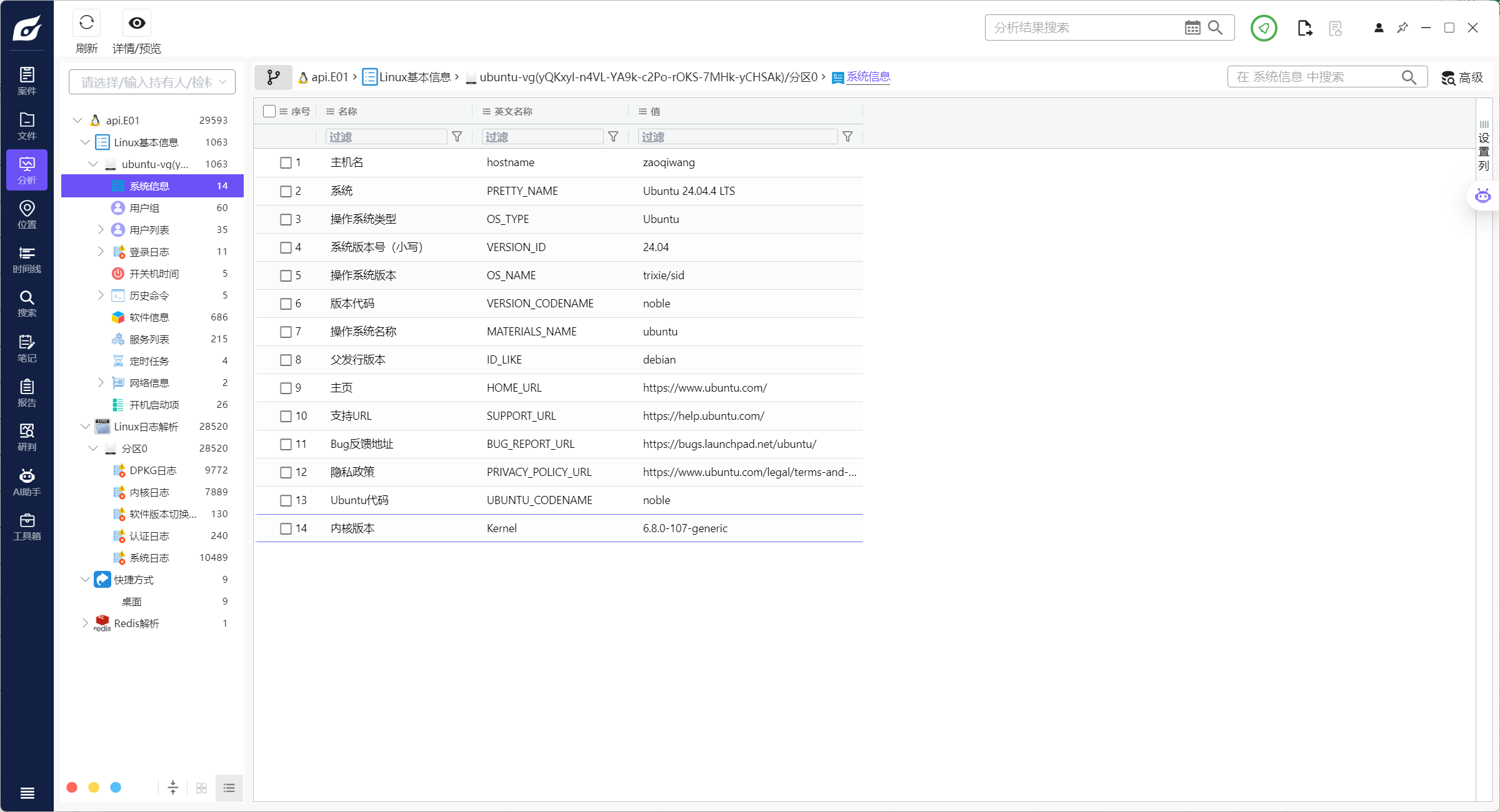Check the checkbox for row 1 主机名
Screen dimensions: 1500x812
[286, 163]
